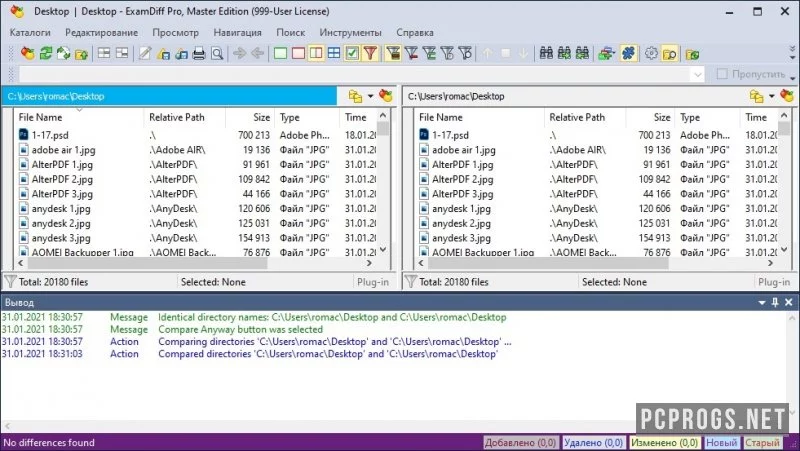This screenshot has width=800, height=451.
Task: Sort right pane by Relative Path header
Action: 585,117
